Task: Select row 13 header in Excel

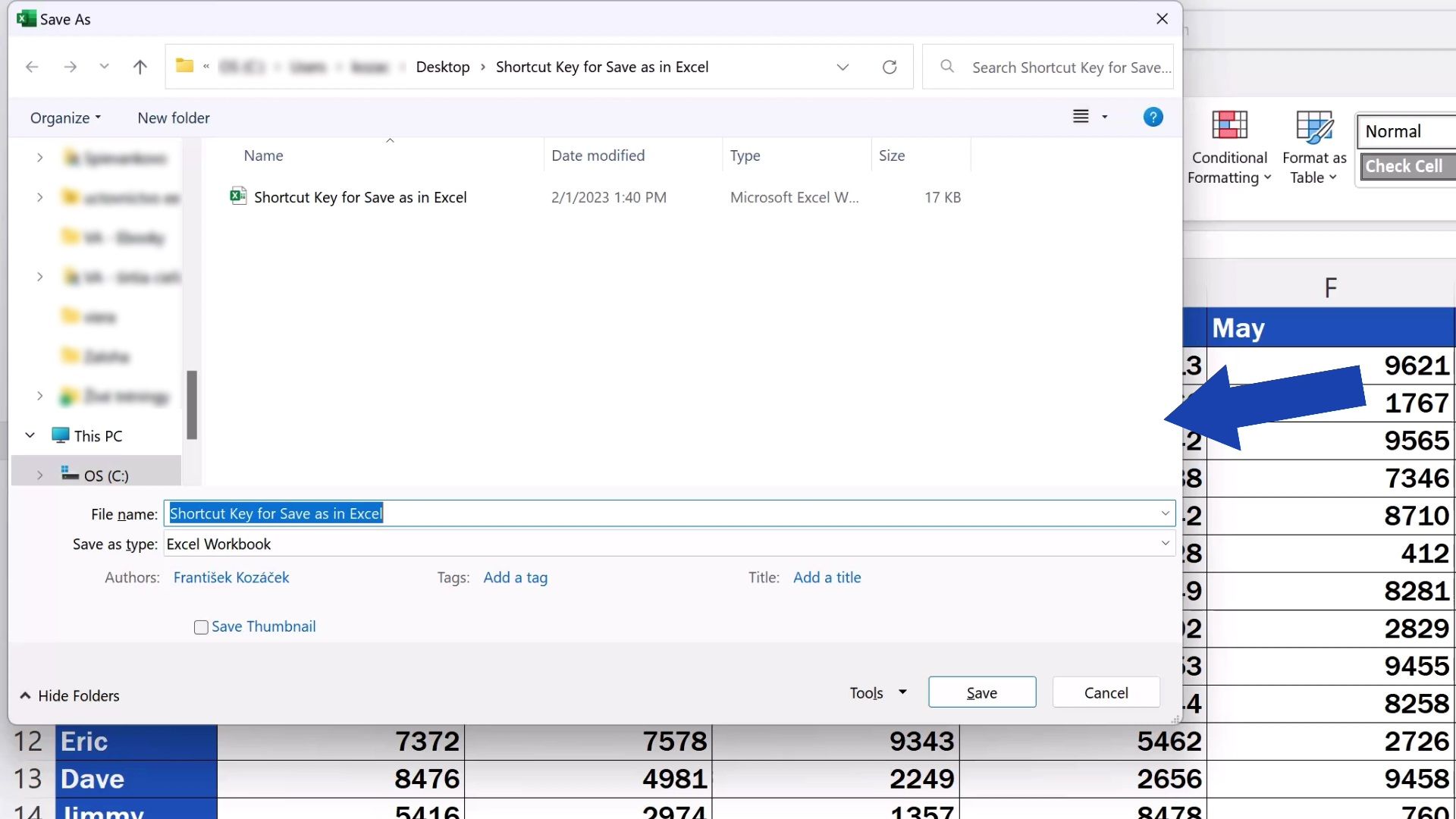Action: [28, 779]
